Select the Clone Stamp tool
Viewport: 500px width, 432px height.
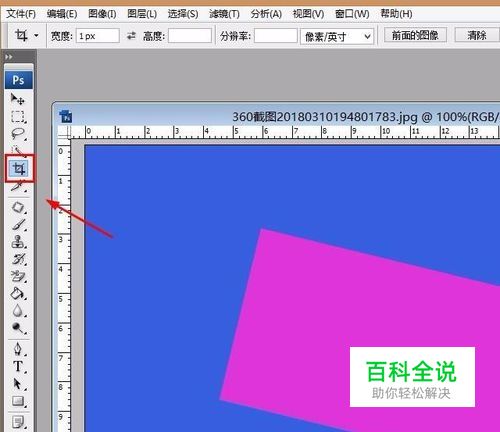coord(18,242)
